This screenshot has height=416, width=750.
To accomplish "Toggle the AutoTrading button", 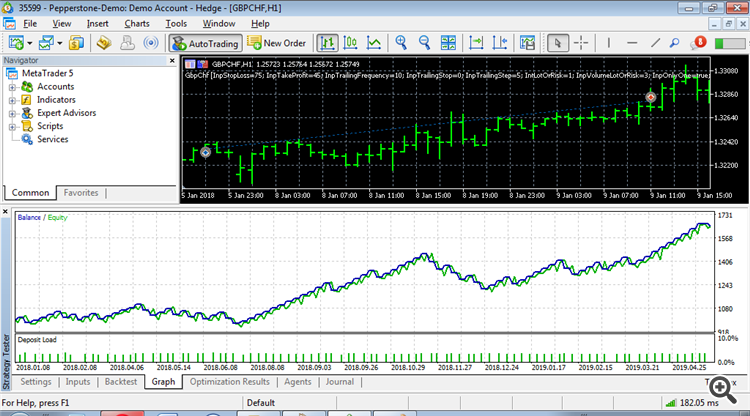I will [206, 43].
